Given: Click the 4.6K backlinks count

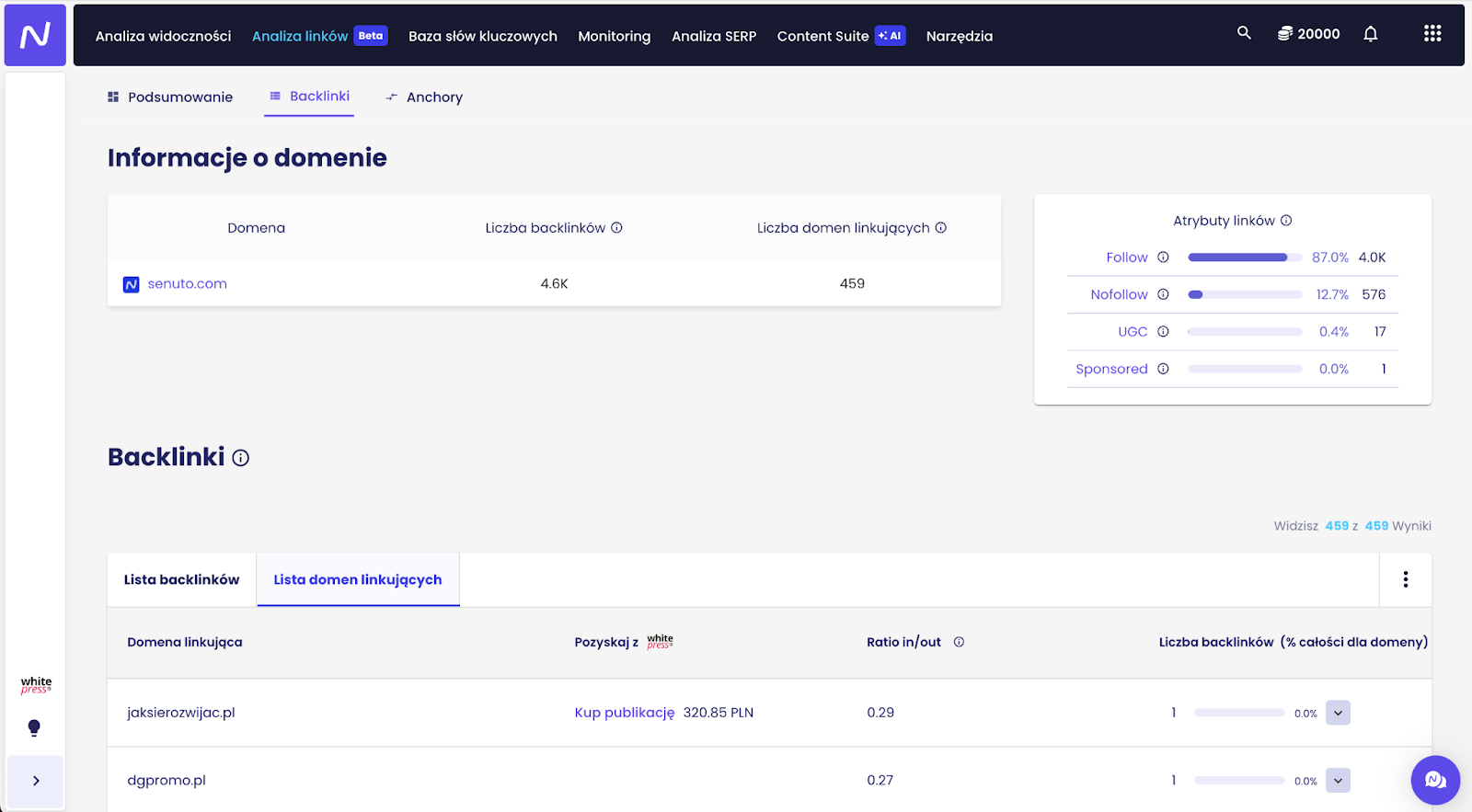Looking at the screenshot, I should tap(554, 284).
